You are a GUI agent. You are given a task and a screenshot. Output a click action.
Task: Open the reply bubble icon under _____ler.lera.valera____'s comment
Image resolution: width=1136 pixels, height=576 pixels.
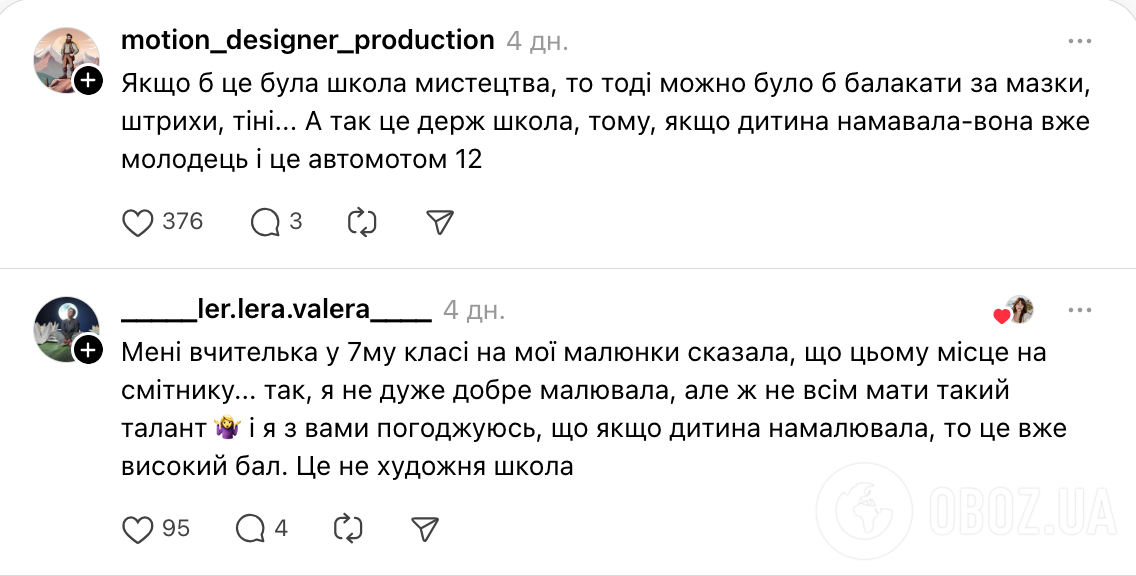[250, 529]
